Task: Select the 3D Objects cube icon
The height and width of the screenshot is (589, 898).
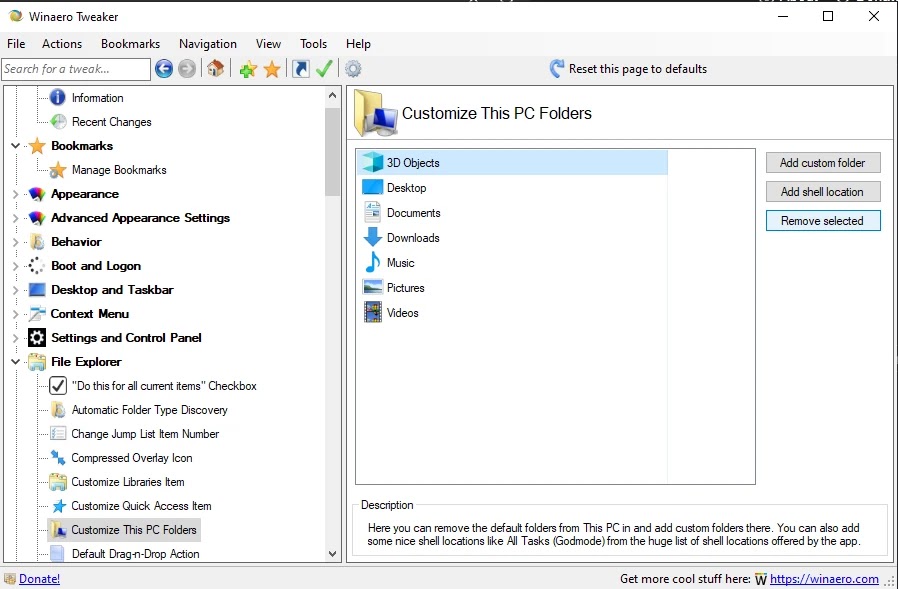Action: tap(373, 162)
